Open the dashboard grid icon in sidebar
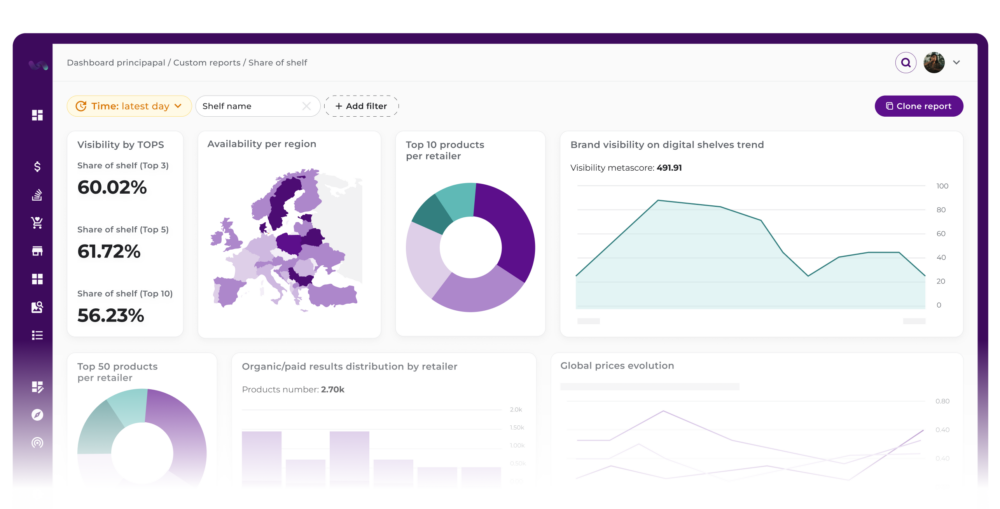This screenshot has height=509, width=1000. [x=37, y=115]
